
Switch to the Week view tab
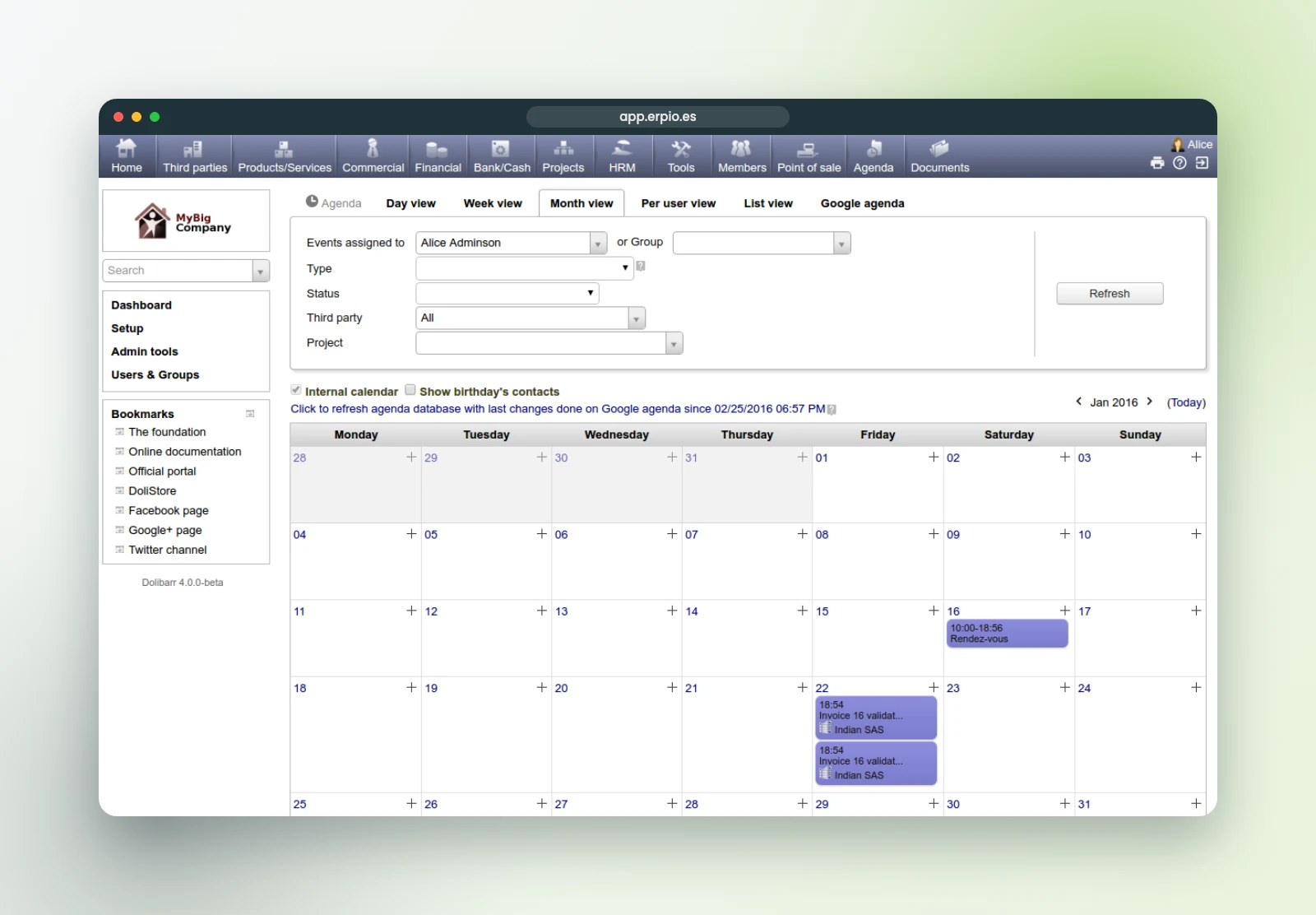tap(493, 203)
